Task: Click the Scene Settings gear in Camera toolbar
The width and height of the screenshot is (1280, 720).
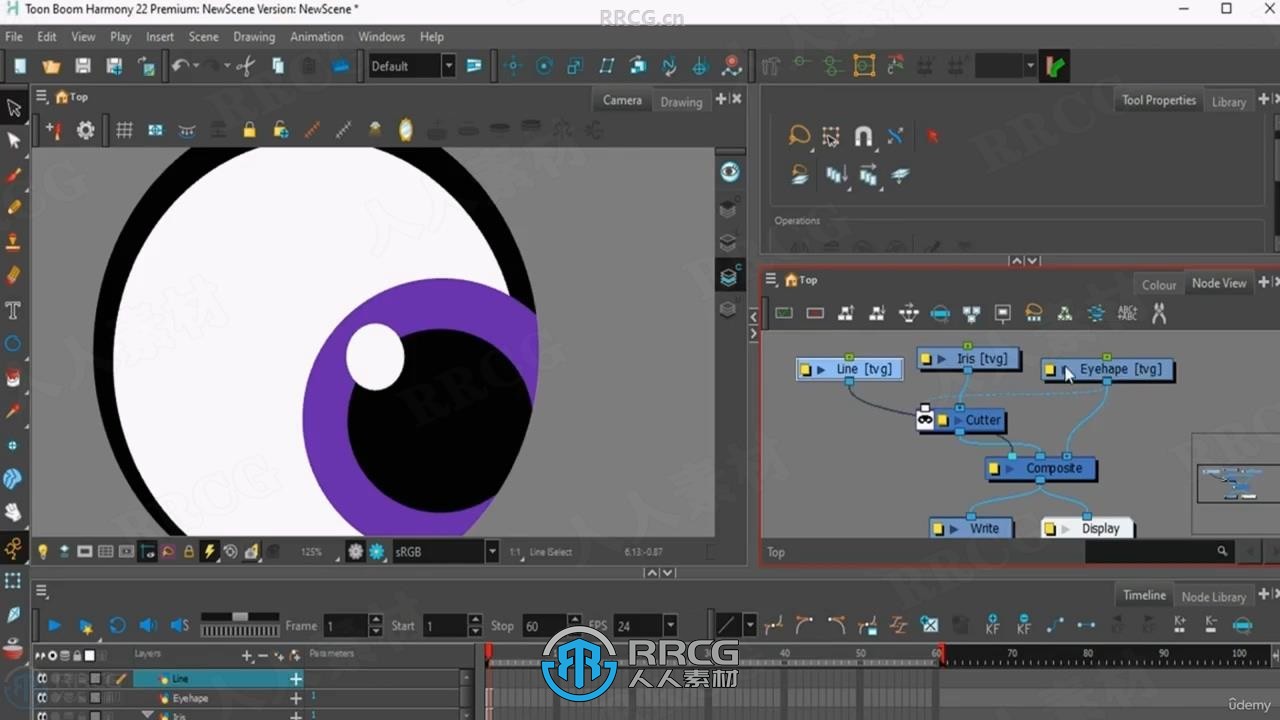Action: coord(86,130)
